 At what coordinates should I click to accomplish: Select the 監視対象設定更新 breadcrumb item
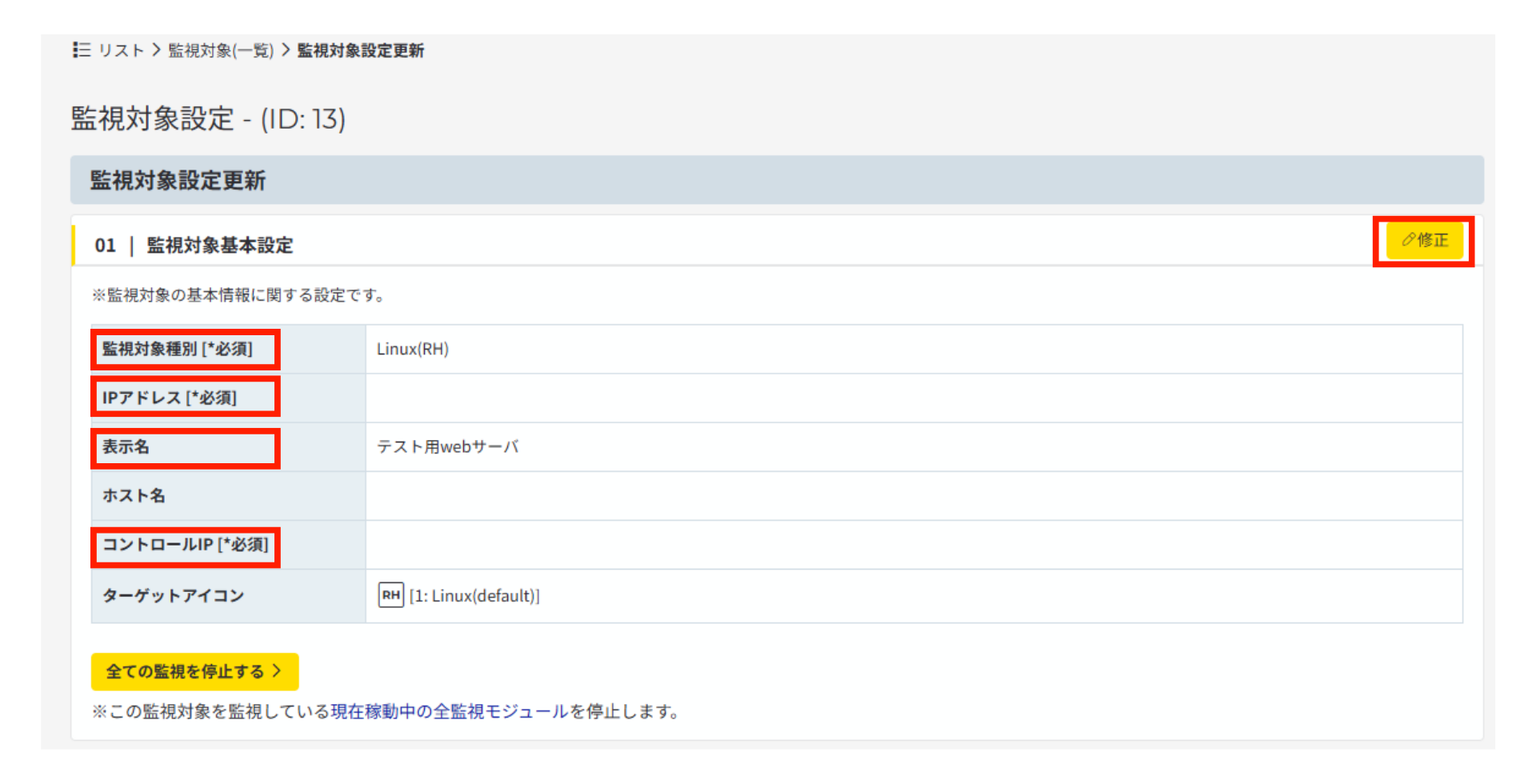tap(360, 50)
